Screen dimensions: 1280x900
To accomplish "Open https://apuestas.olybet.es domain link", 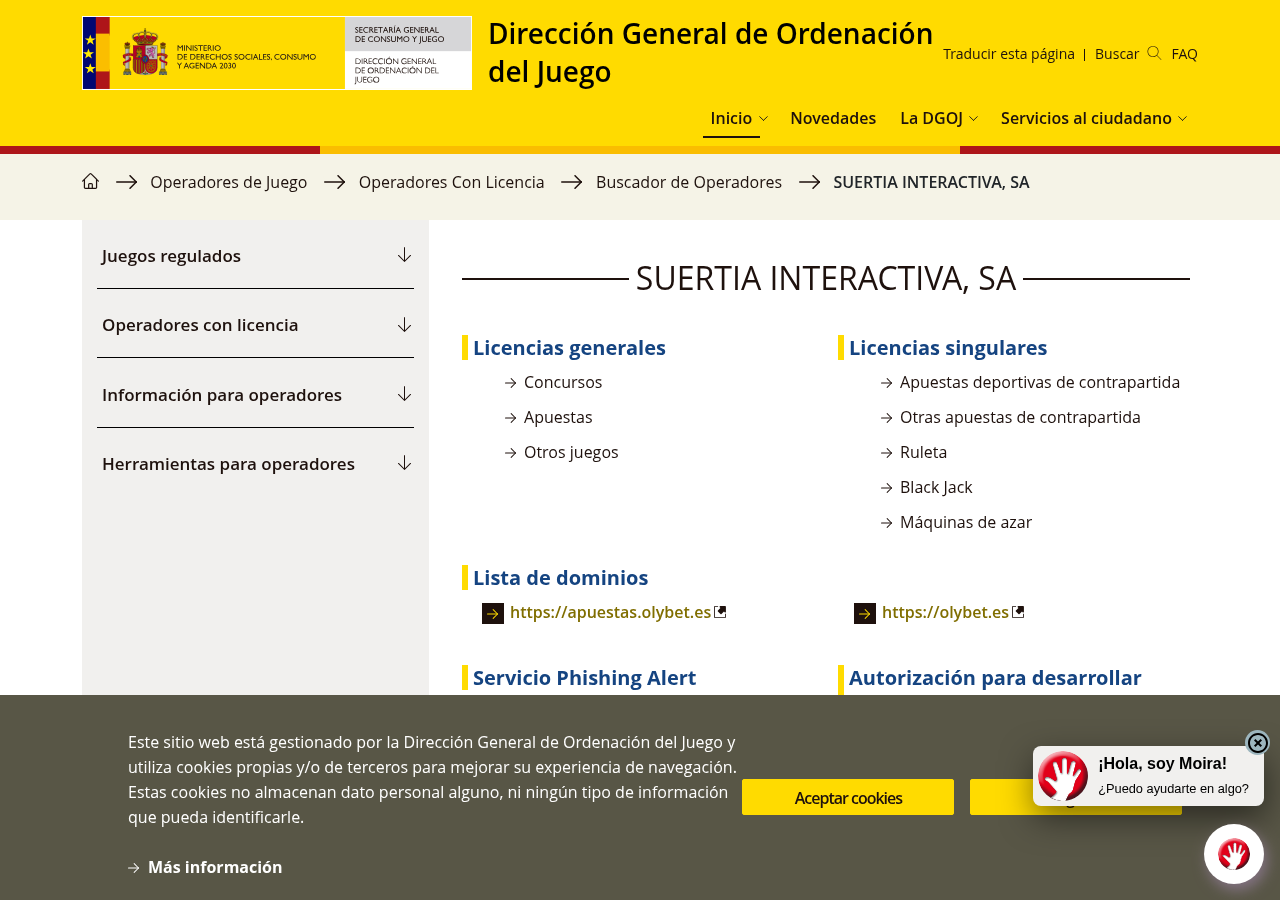I will click(610, 612).
